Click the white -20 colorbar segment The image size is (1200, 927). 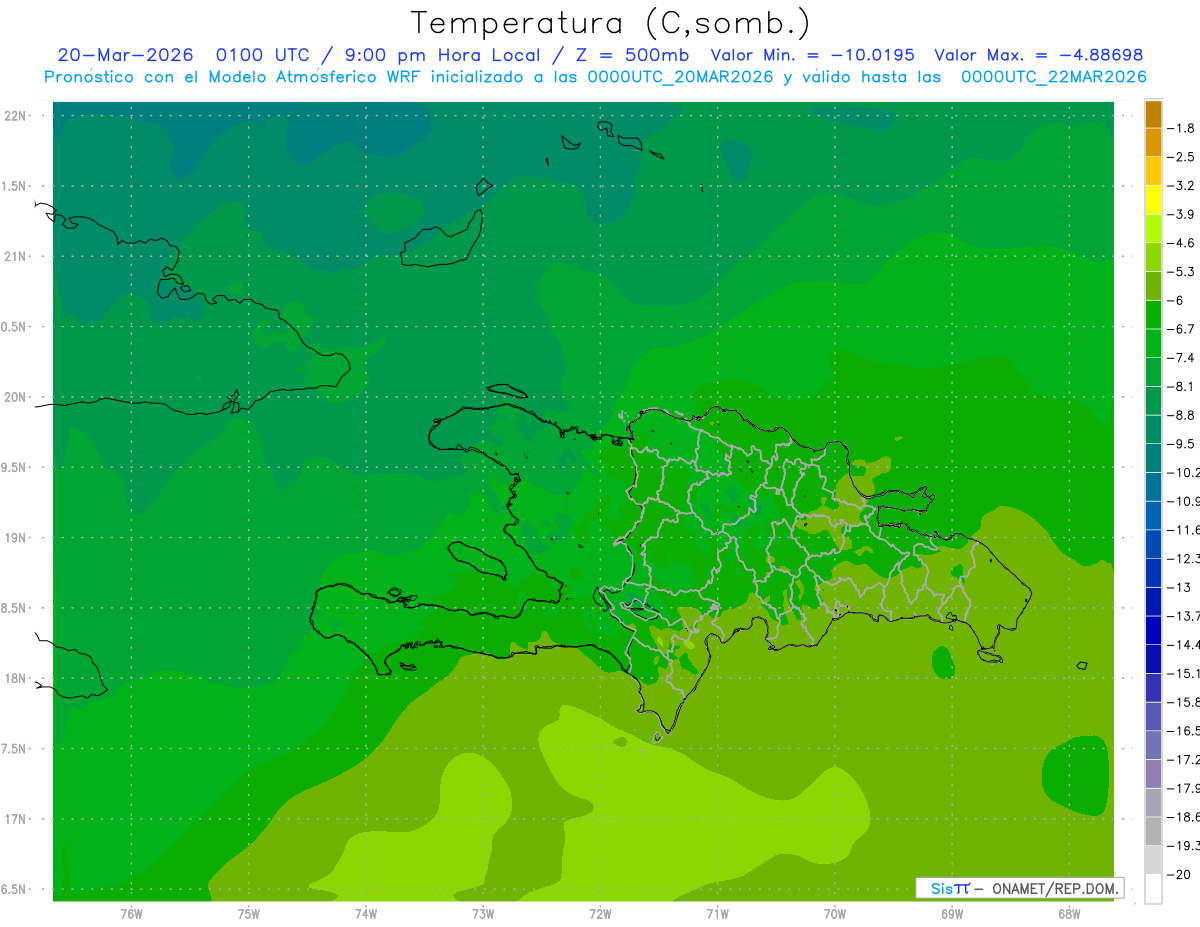tap(1153, 889)
